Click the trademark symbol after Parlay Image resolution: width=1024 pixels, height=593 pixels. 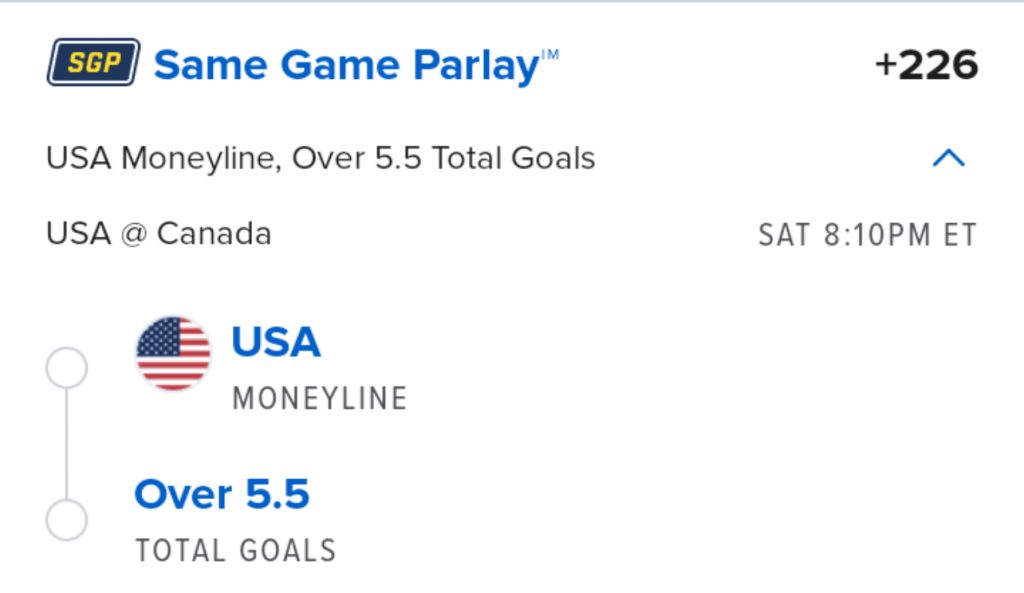(550, 53)
